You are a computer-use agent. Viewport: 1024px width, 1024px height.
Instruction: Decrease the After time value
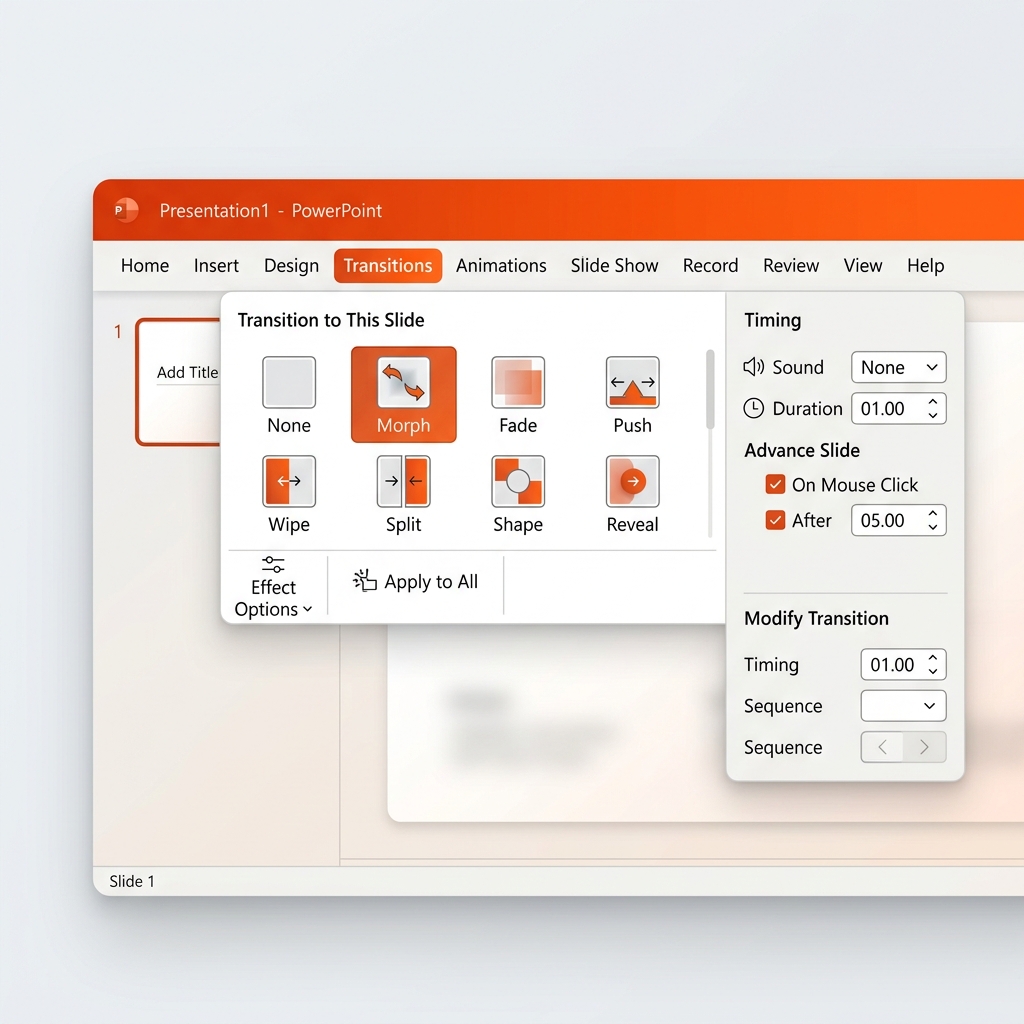coord(933,527)
